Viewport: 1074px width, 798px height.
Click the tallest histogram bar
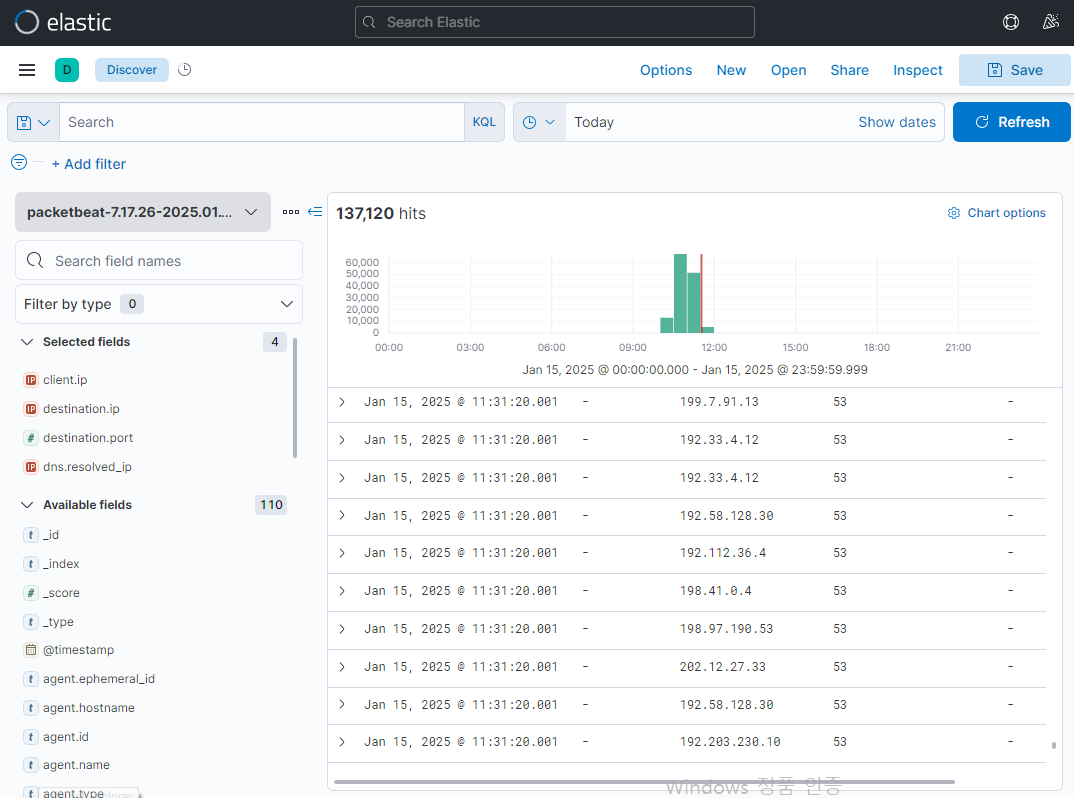pos(680,293)
